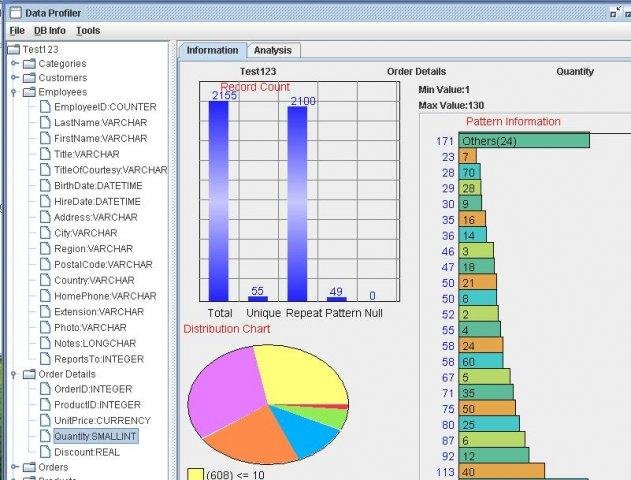The height and width of the screenshot is (480, 631).
Task: Collapse the Employees tree node
Action: (x=14, y=93)
